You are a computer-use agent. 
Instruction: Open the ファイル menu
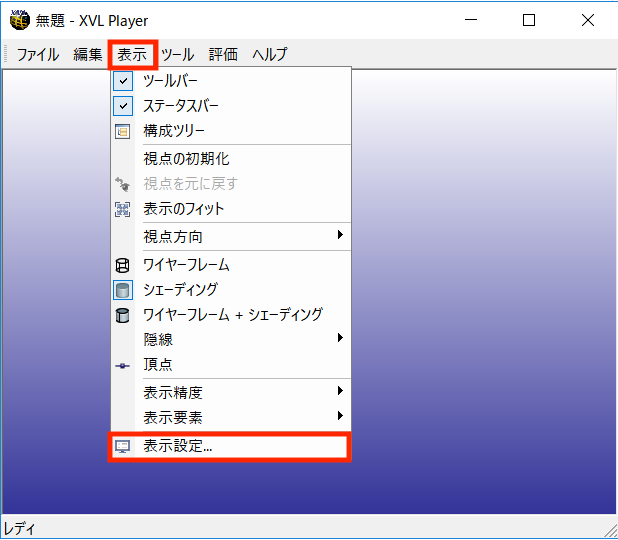tap(38, 54)
